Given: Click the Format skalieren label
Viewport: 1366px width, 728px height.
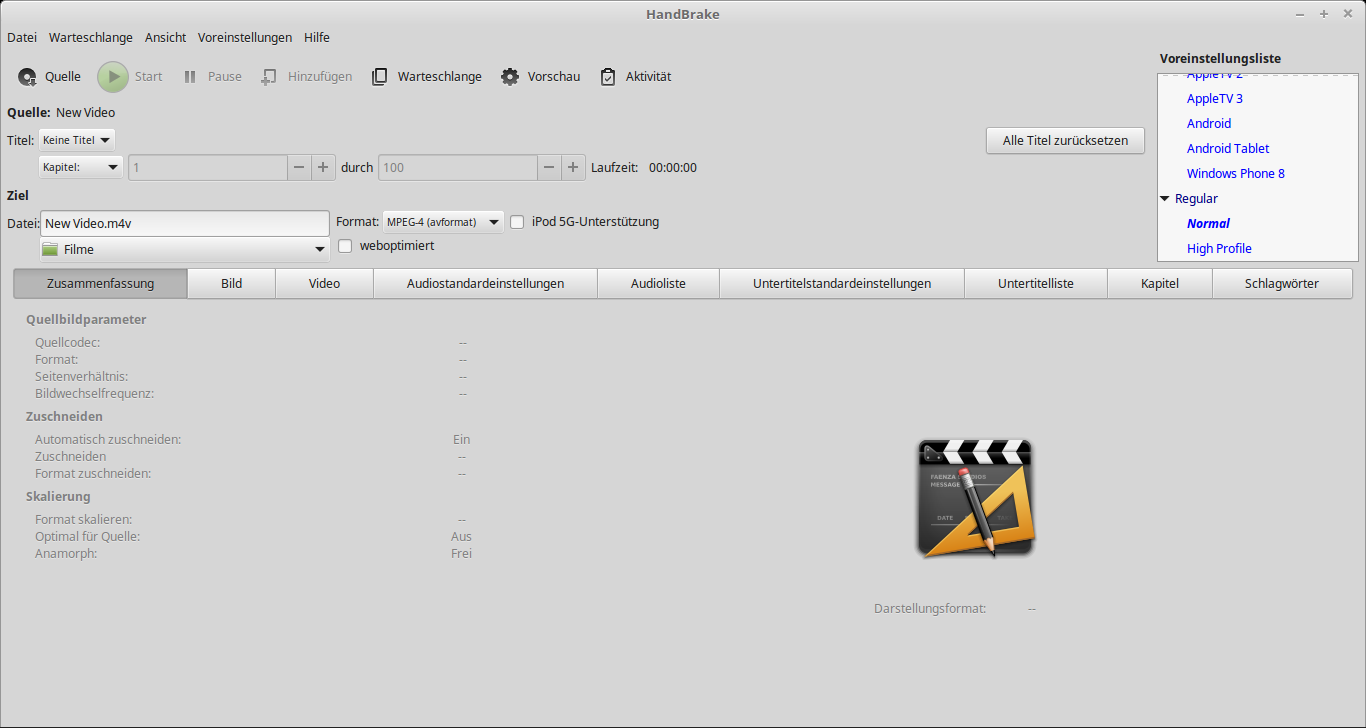Looking at the screenshot, I should point(83,520).
